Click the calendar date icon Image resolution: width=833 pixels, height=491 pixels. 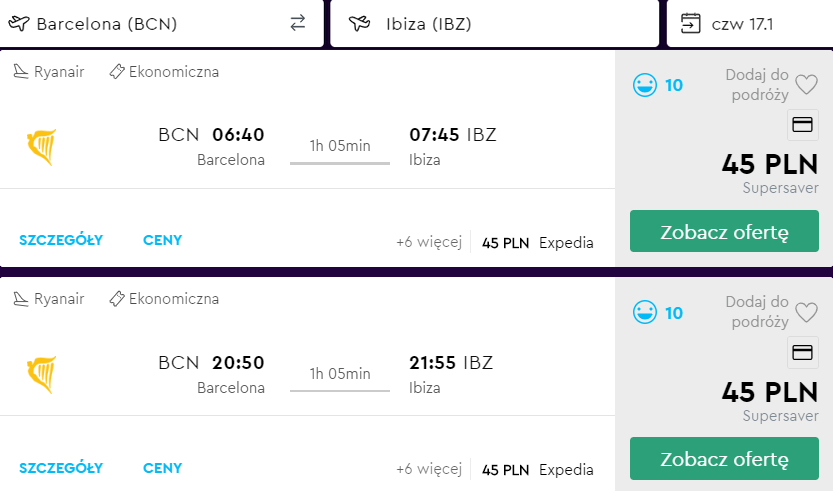point(690,23)
